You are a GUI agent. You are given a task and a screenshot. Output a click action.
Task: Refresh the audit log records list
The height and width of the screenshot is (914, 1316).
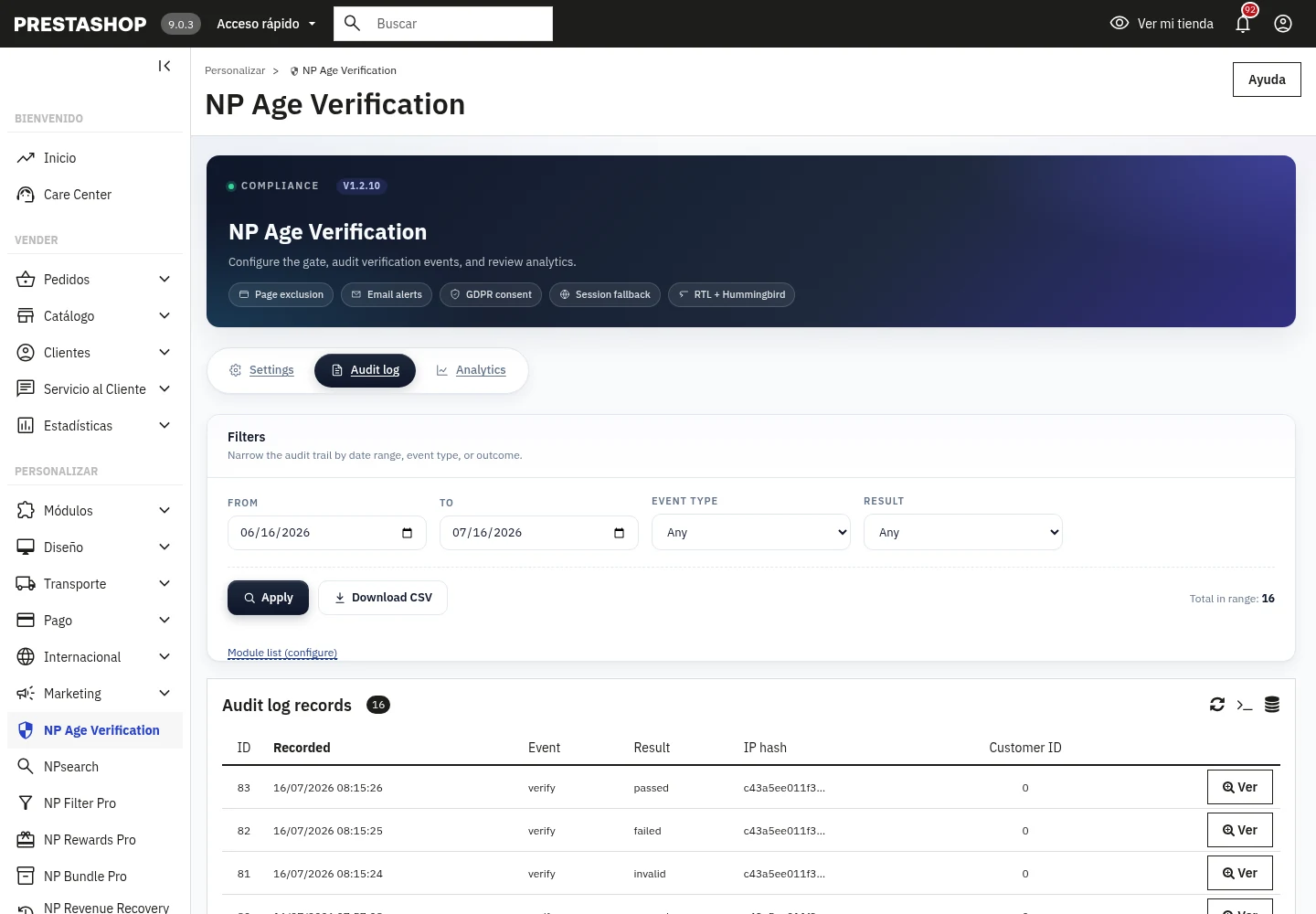(x=1217, y=705)
